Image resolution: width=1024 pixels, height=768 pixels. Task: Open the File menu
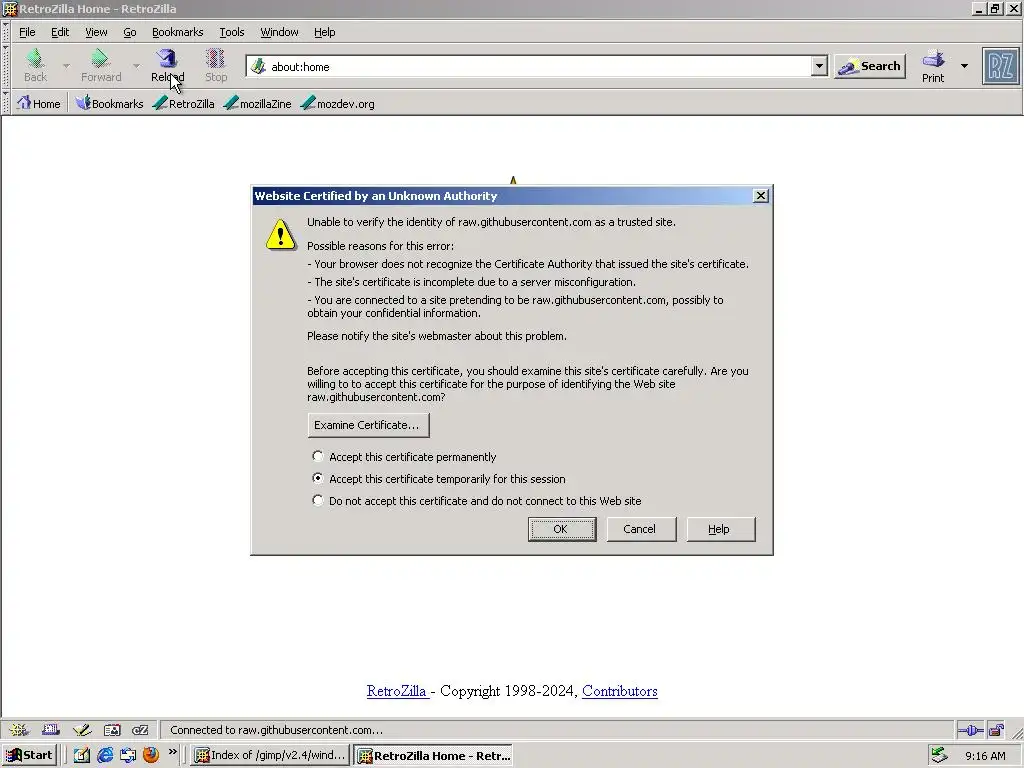tap(27, 32)
